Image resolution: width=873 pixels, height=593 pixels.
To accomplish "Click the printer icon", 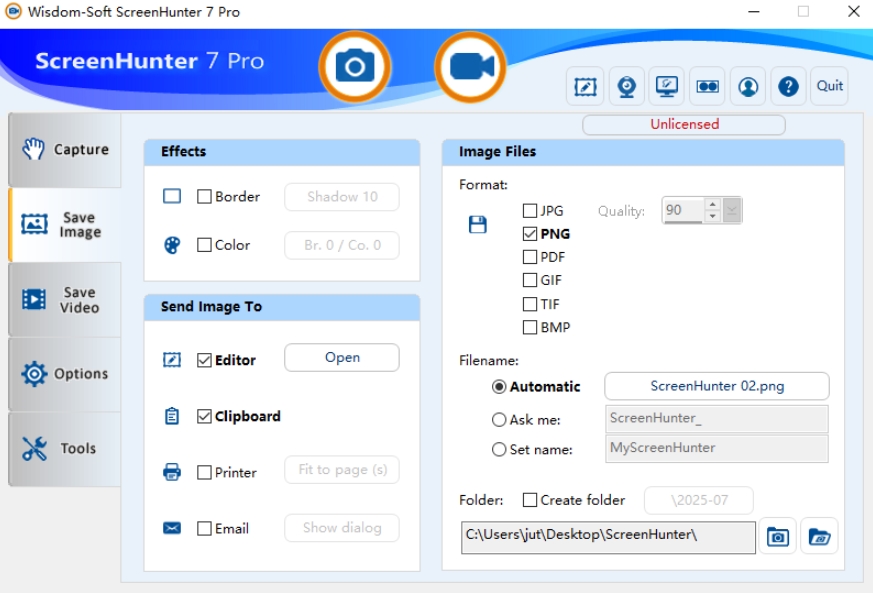I will pyautogui.click(x=172, y=472).
